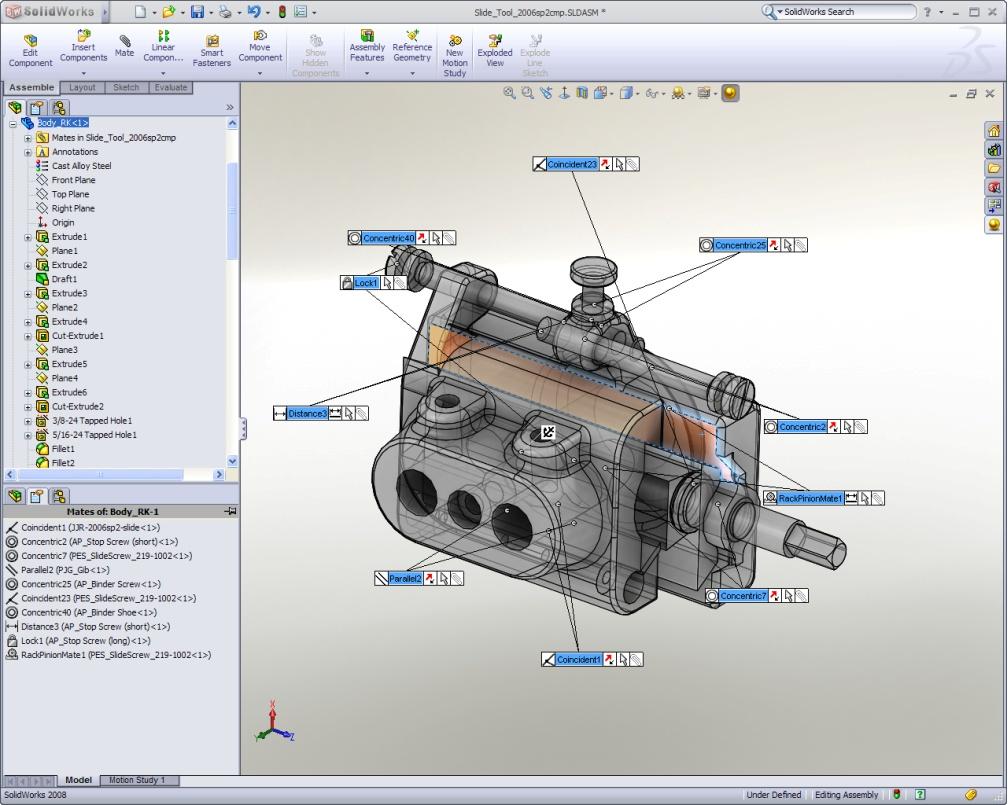Open the Motion Study 1 tab

[x=137, y=780]
